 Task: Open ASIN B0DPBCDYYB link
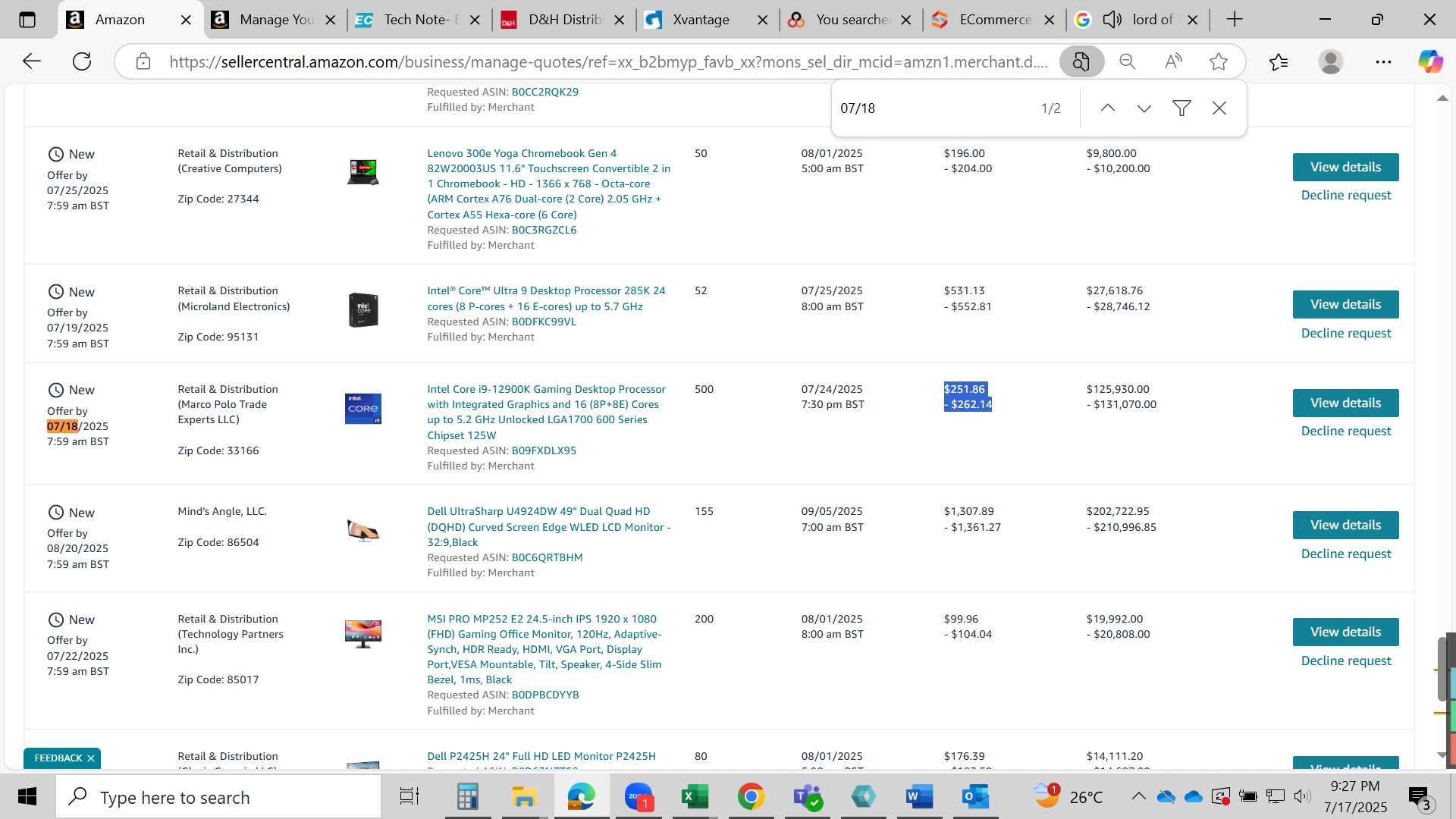(544, 695)
